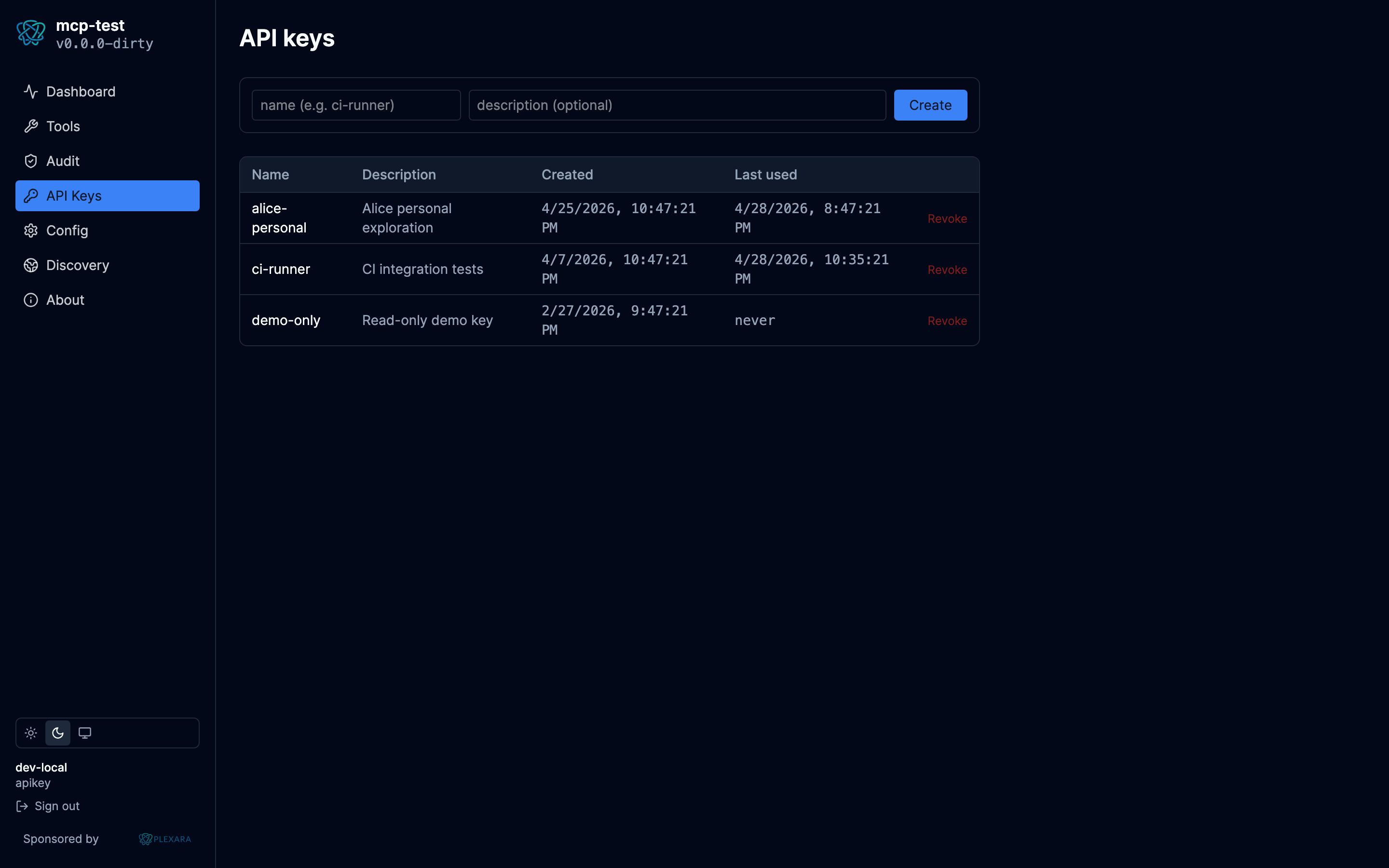This screenshot has height=868, width=1389.
Task: Click the About info icon
Action: point(31,299)
